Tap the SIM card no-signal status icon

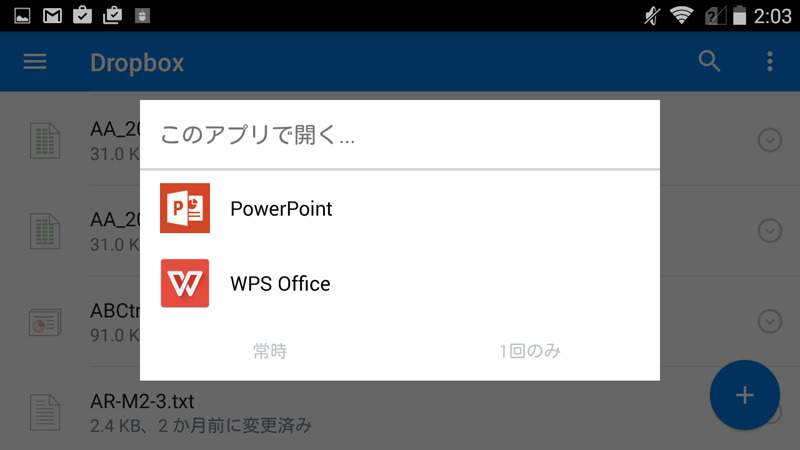pyautogui.click(x=715, y=16)
